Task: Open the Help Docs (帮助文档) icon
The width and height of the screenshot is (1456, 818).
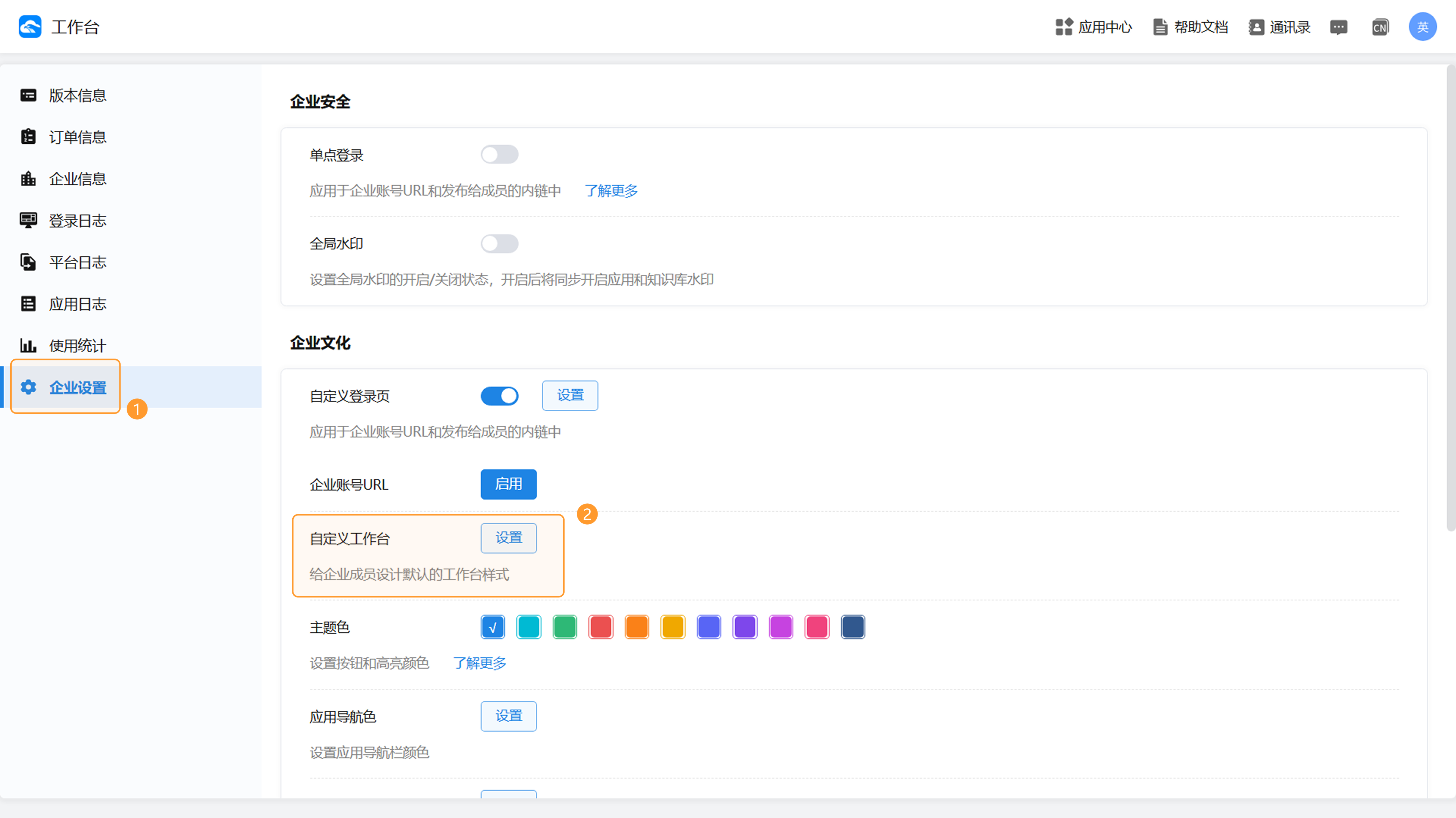Action: [1160, 27]
